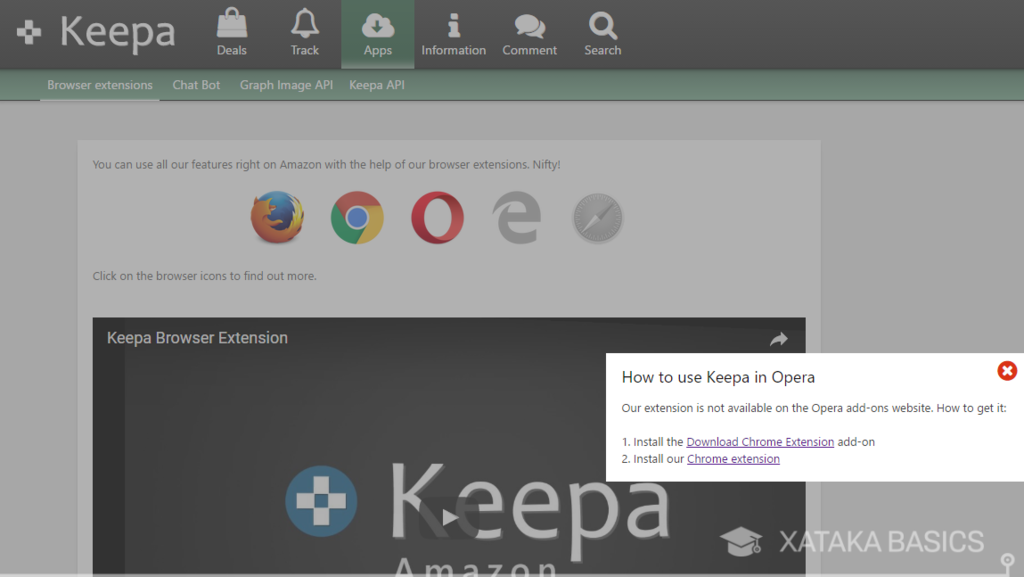
Task: Close the How to use Keepa popup
Action: [1007, 371]
